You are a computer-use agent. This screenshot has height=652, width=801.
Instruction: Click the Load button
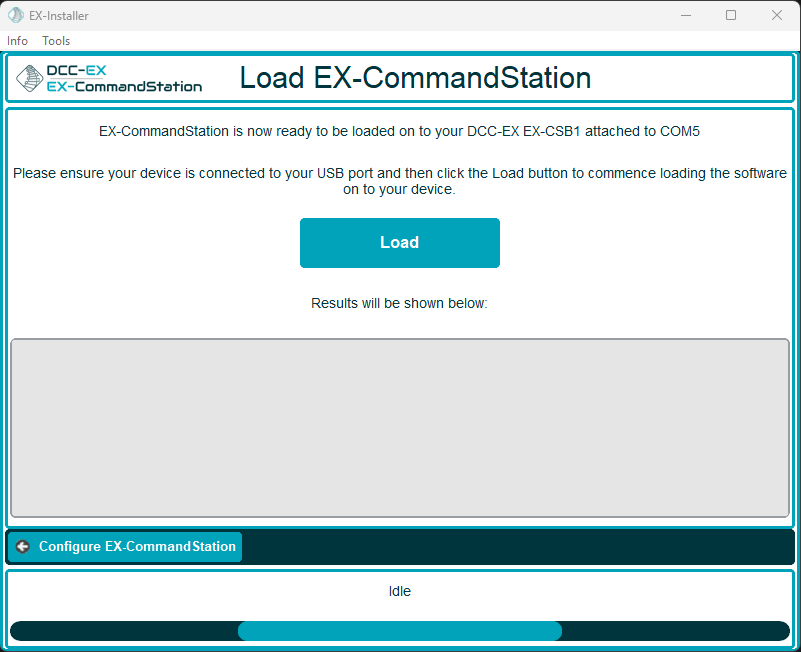tap(399, 243)
